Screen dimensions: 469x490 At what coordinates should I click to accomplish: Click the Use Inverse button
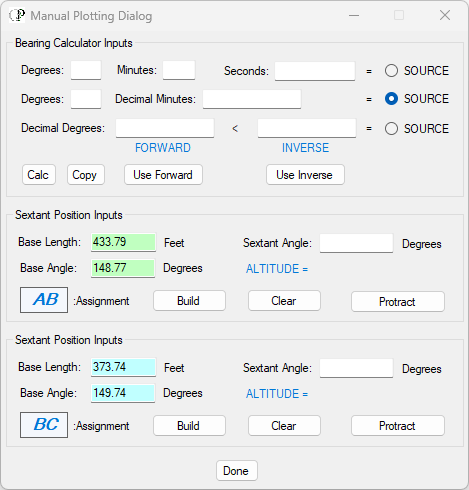coord(305,175)
